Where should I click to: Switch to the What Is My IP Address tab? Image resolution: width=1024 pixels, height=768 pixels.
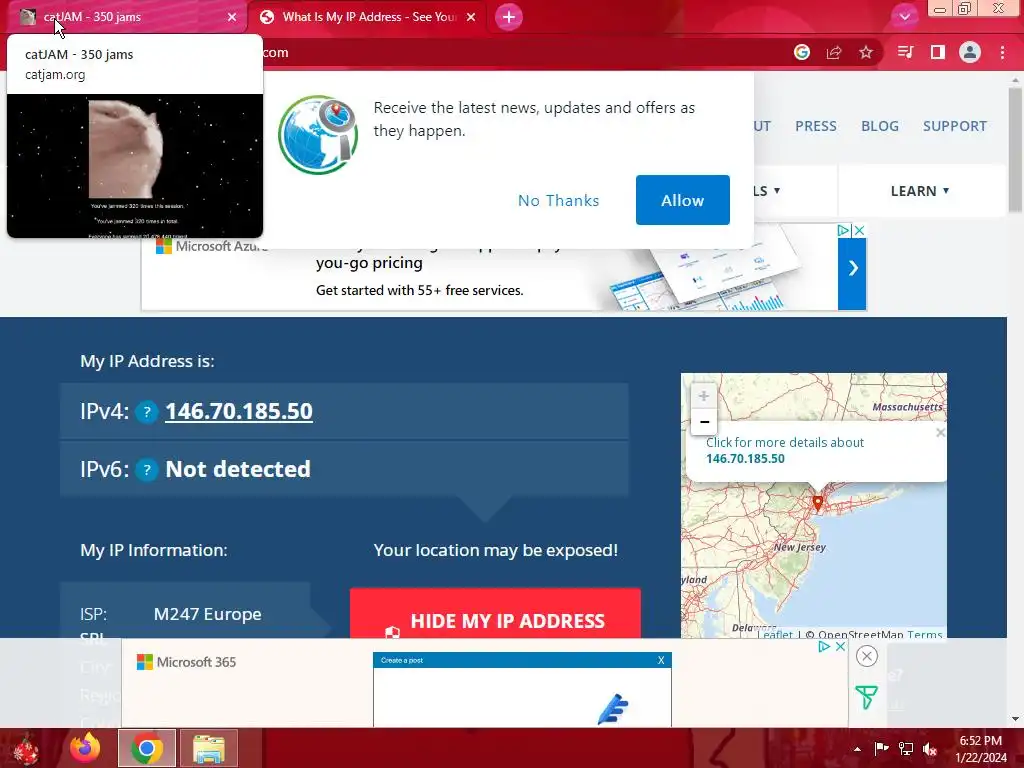(368, 17)
